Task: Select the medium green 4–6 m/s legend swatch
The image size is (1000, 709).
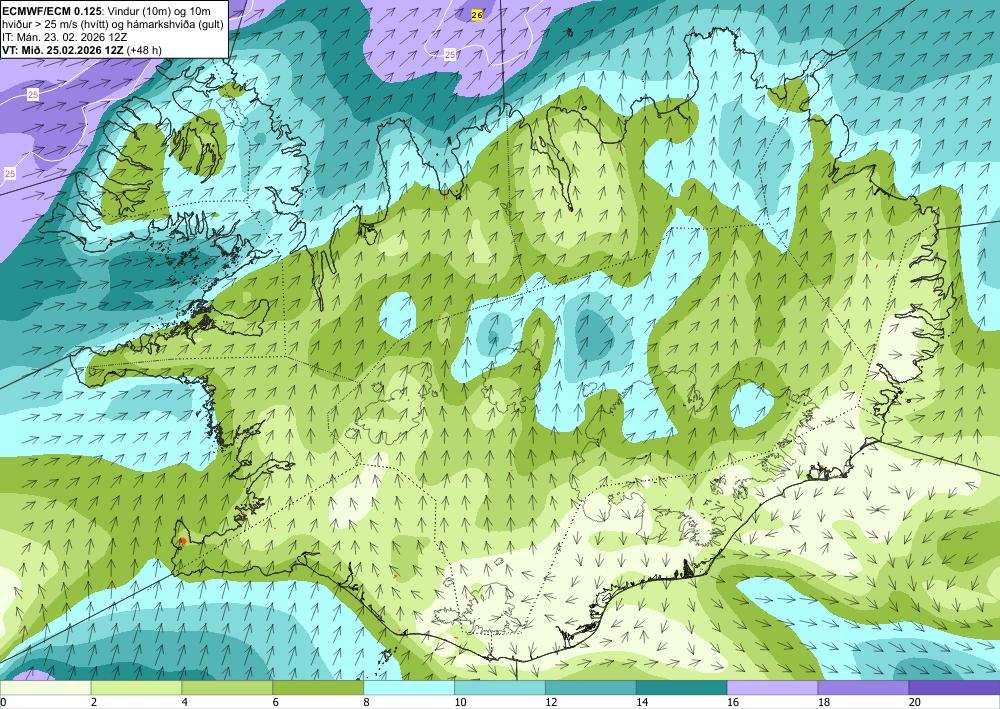Action: point(227,688)
